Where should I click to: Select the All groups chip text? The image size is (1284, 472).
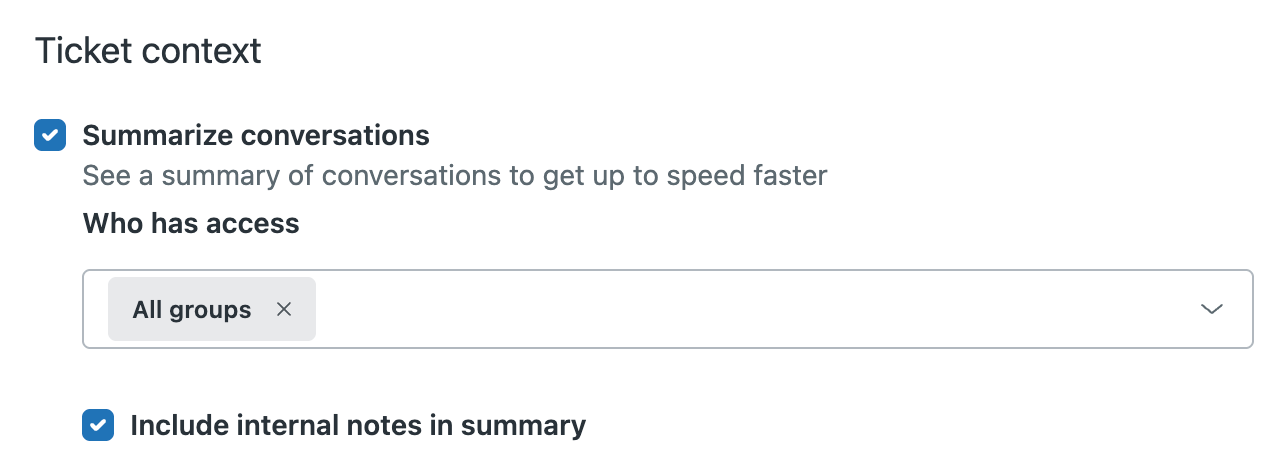pyautogui.click(x=192, y=310)
